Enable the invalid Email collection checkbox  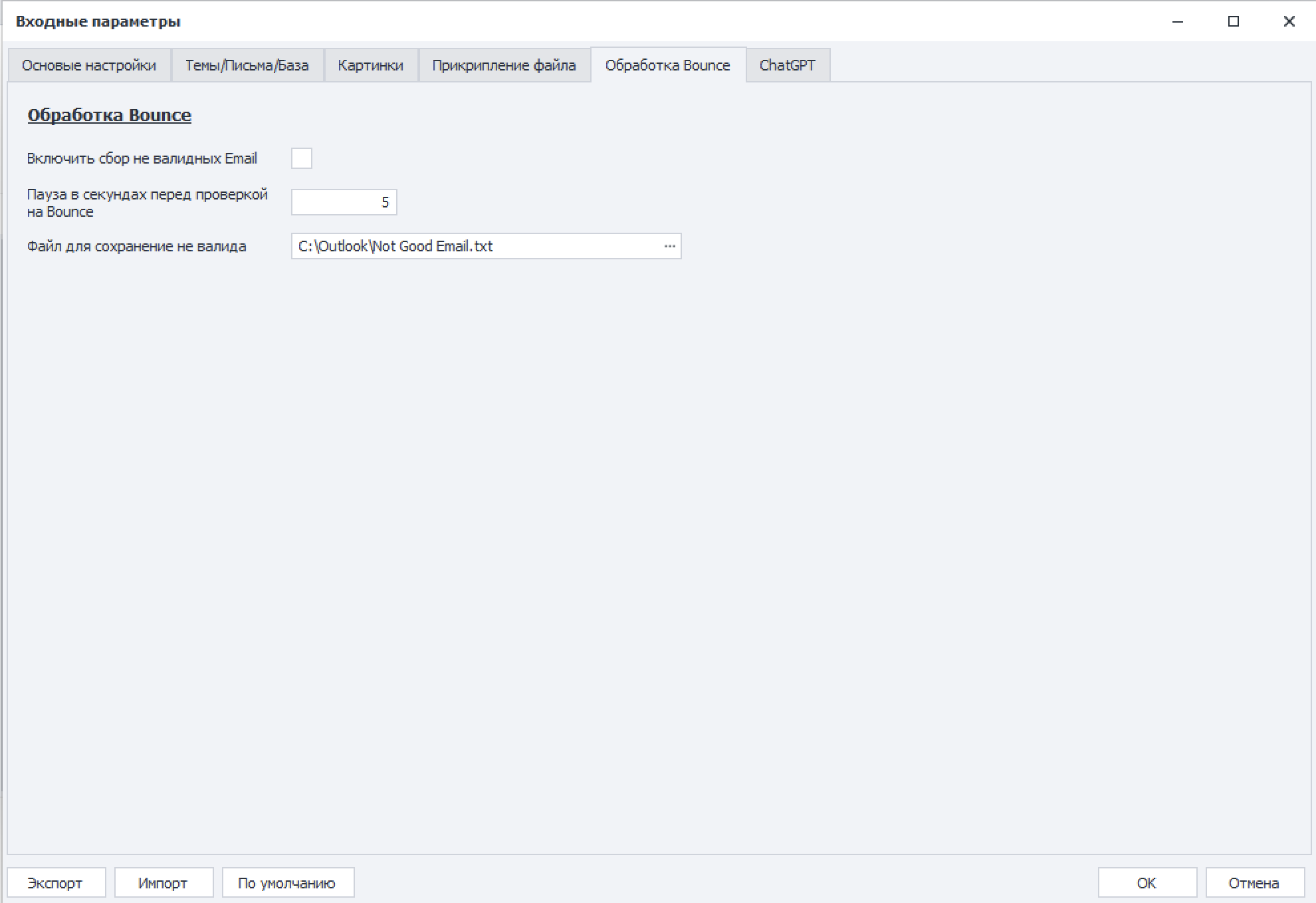302,158
